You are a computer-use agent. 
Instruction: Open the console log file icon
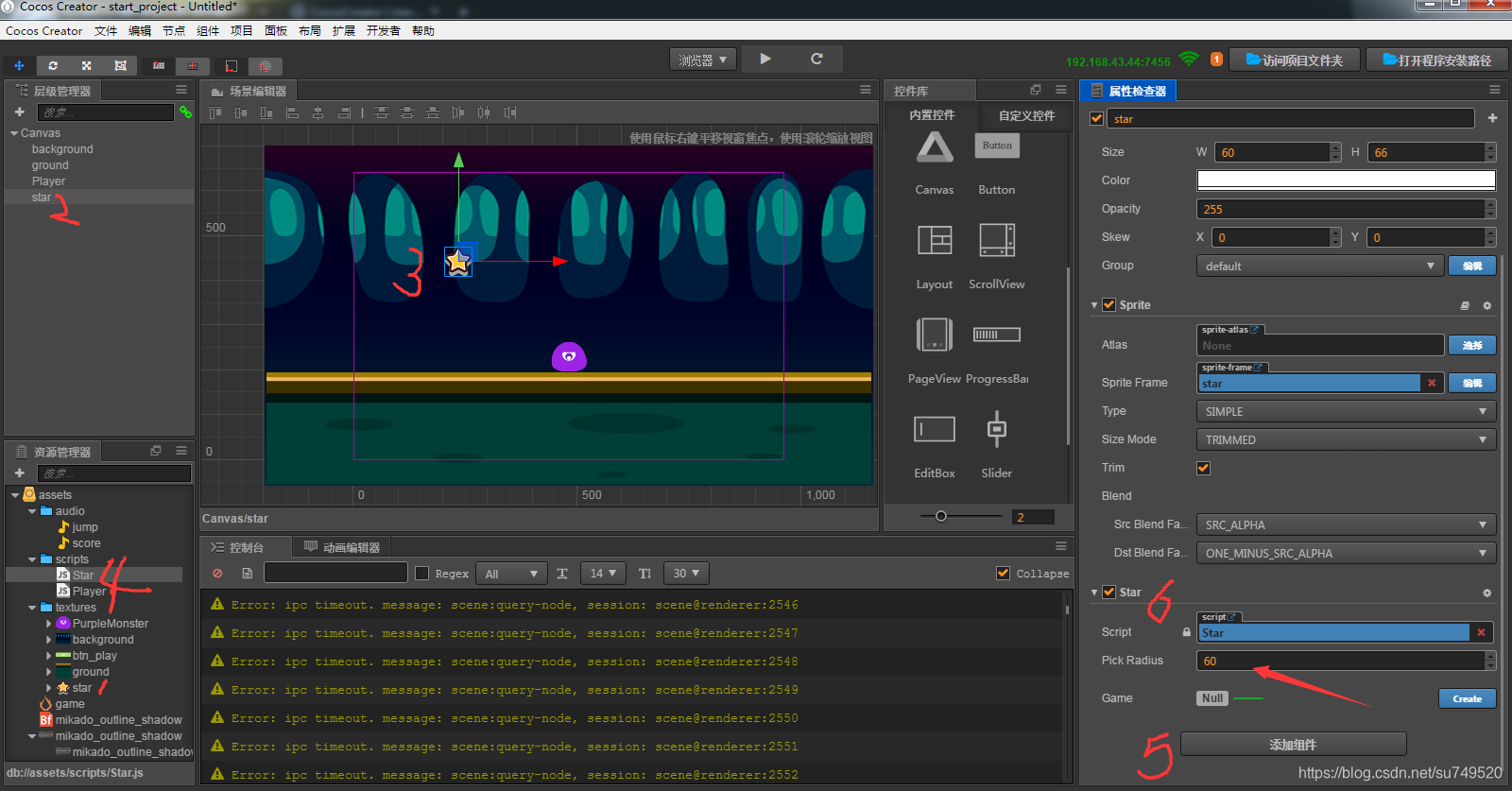point(247,574)
